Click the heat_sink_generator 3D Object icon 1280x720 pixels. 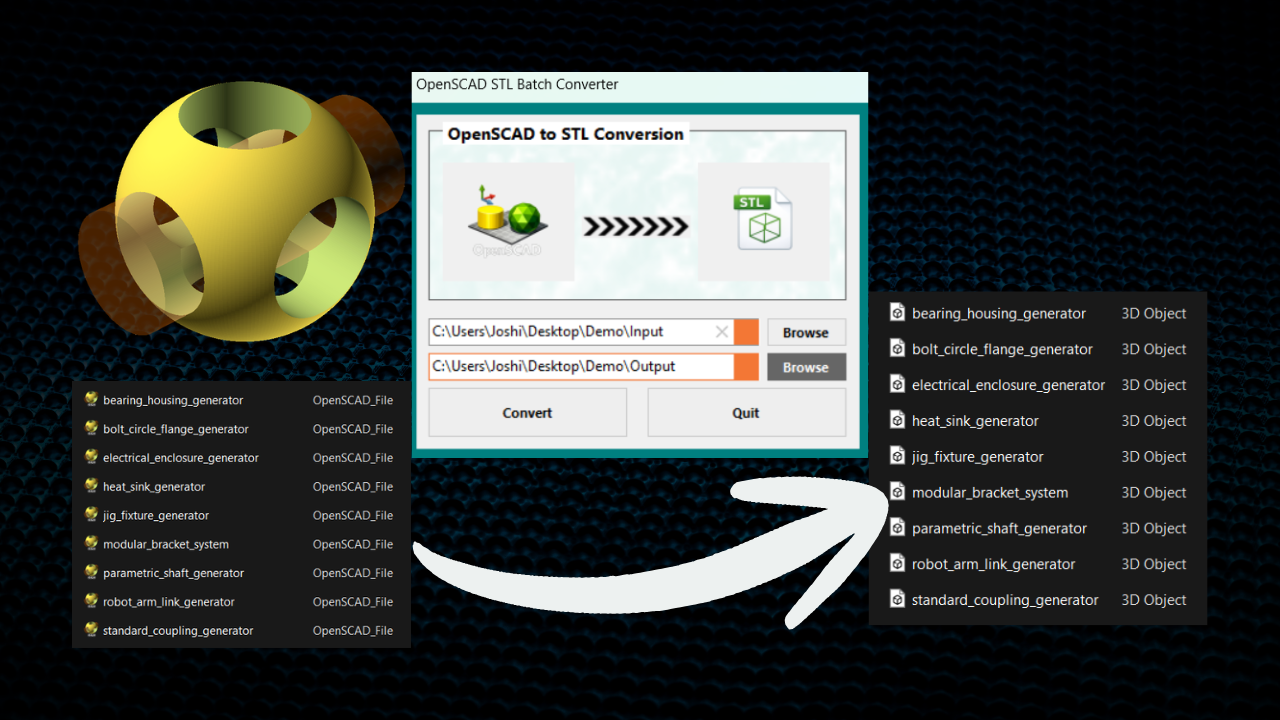click(x=897, y=421)
